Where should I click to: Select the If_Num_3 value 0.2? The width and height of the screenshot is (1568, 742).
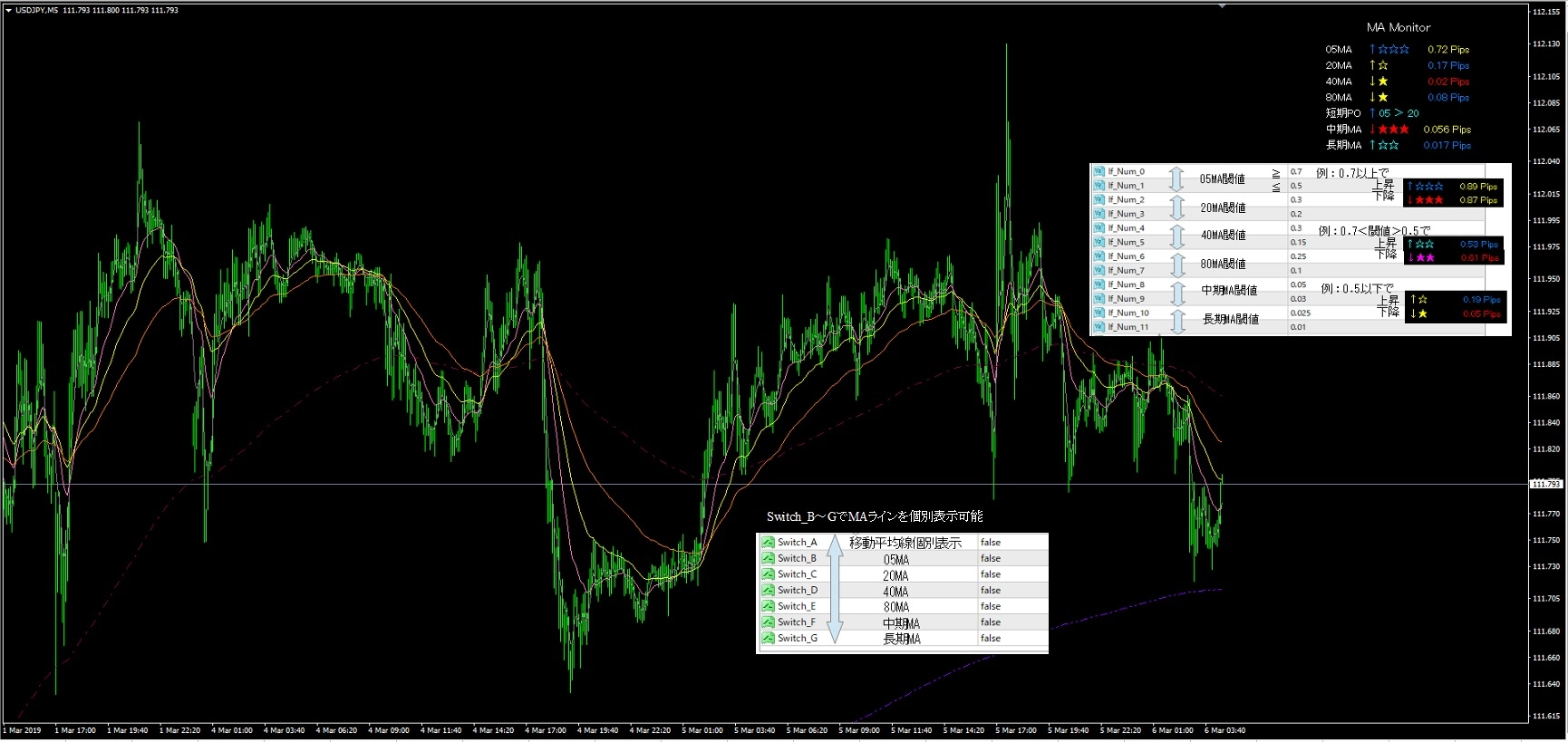(1296, 214)
